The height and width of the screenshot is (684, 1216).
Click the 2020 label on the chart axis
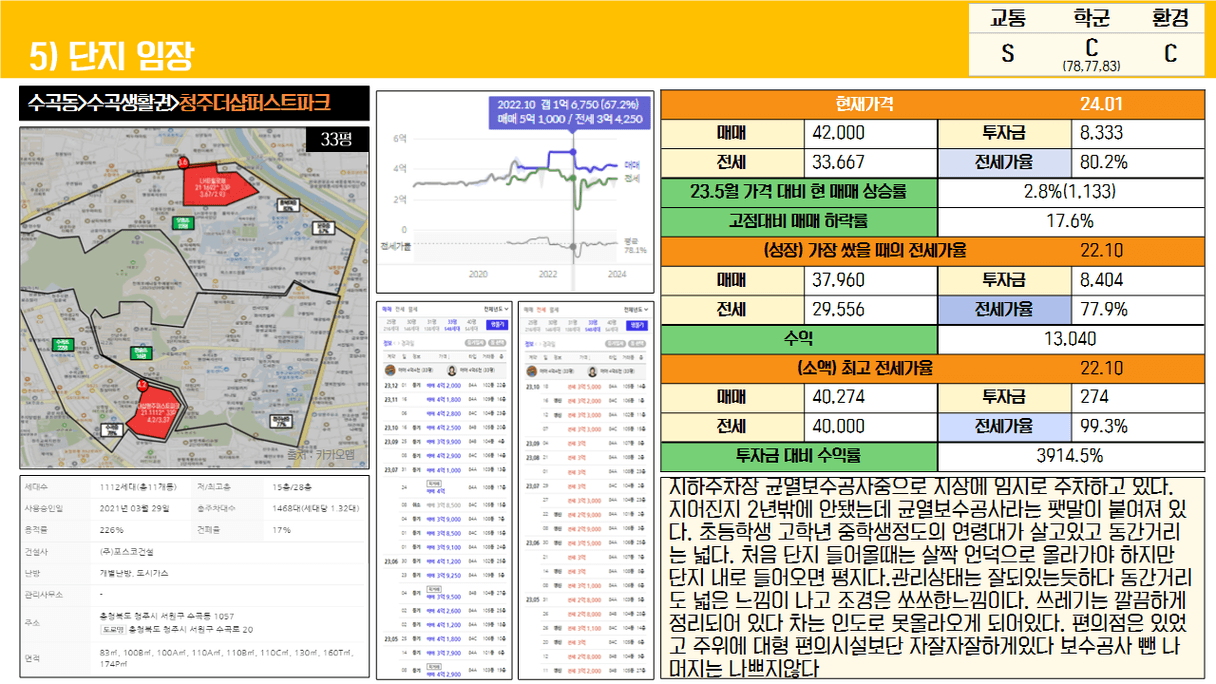pos(478,274)
